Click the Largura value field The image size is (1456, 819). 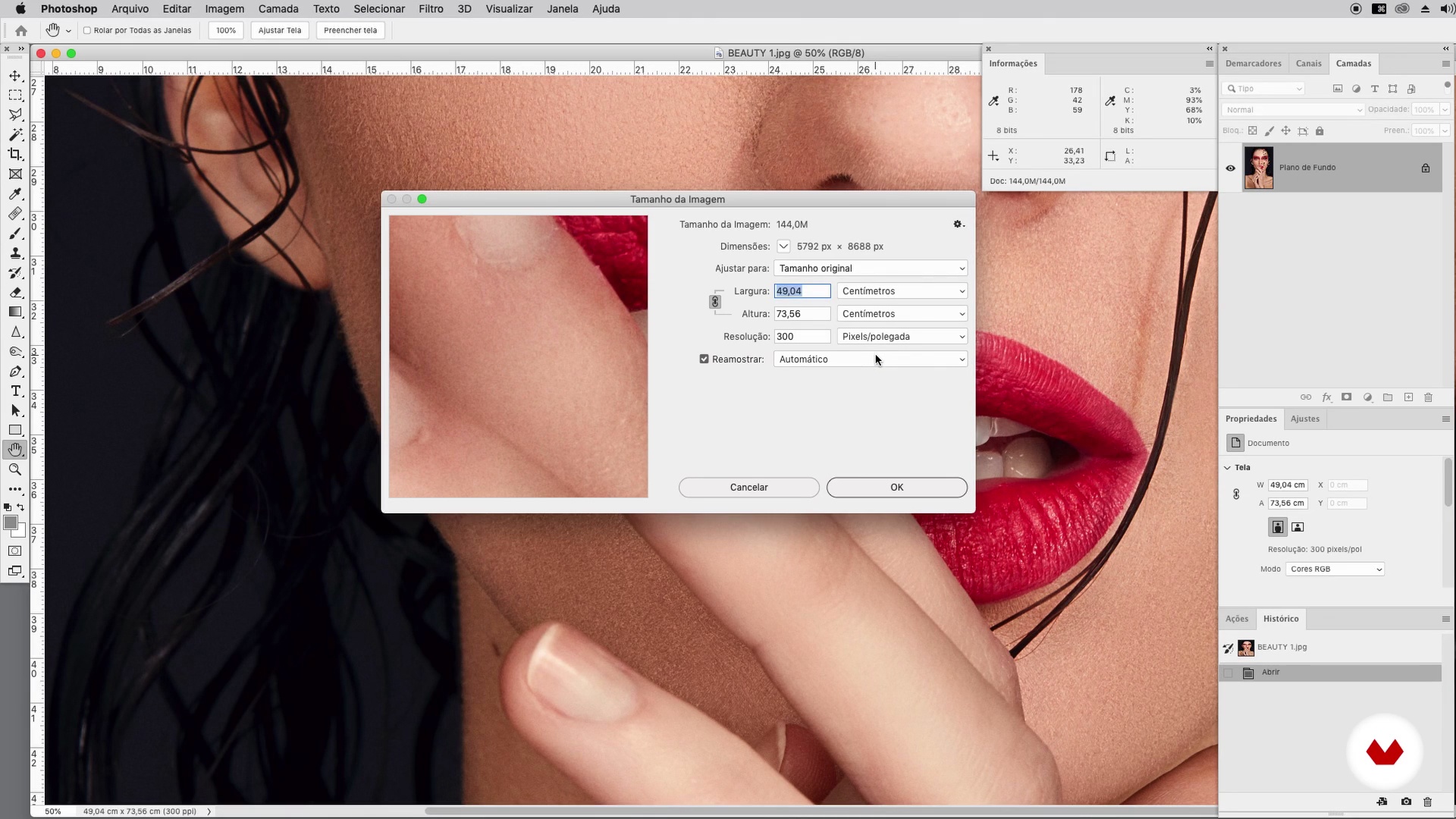[802, 291]
